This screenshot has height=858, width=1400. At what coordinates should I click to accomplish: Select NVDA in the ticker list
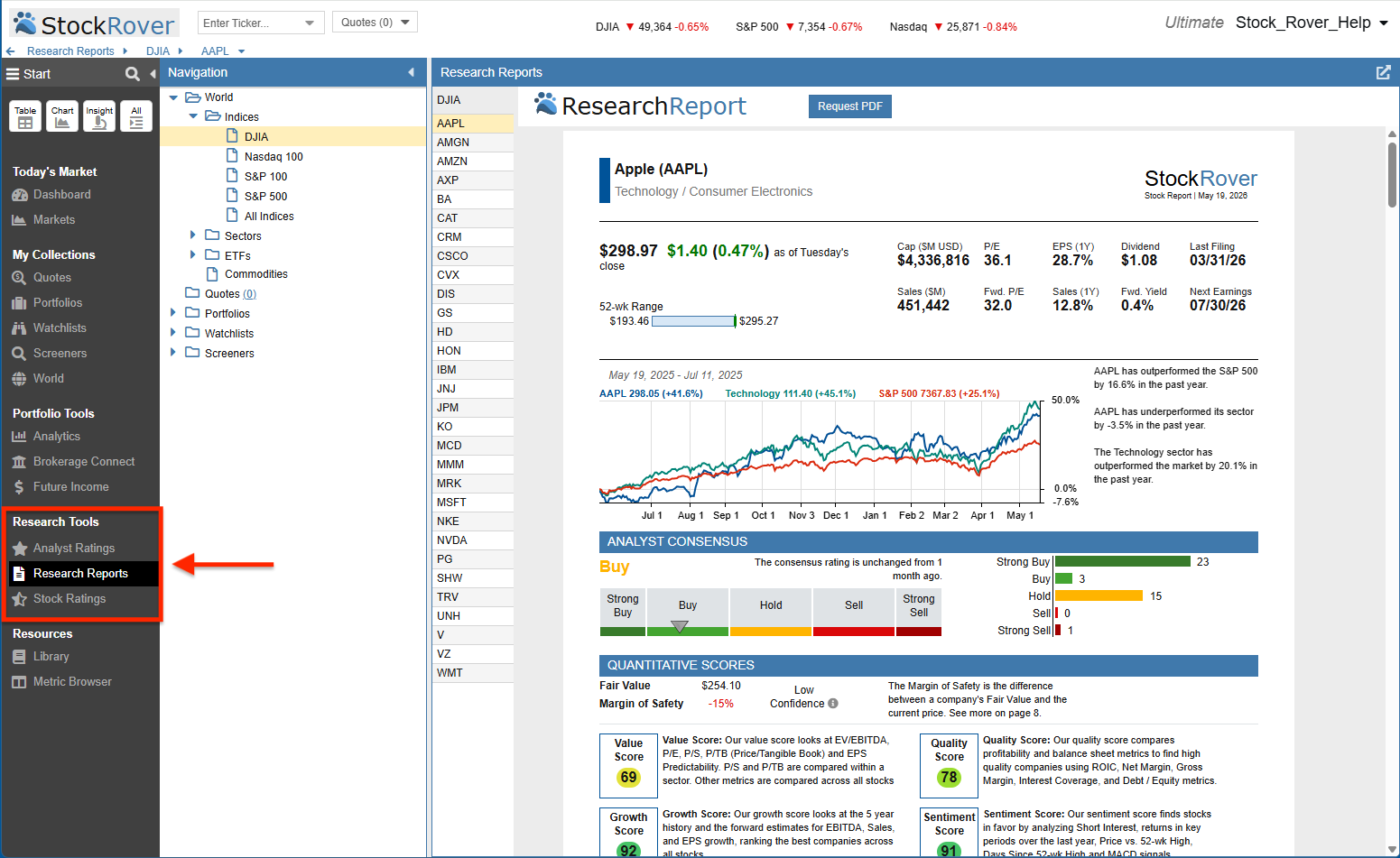click(473, 540)
